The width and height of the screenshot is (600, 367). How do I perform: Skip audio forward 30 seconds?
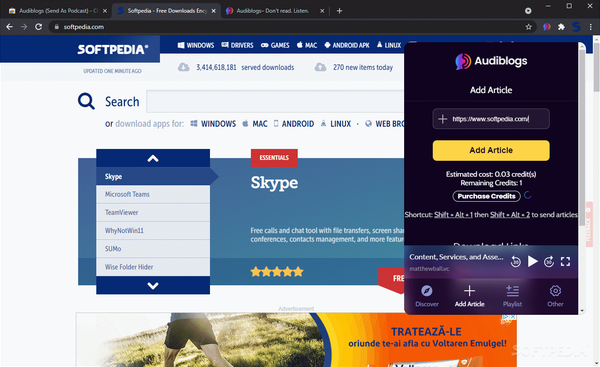549,261
